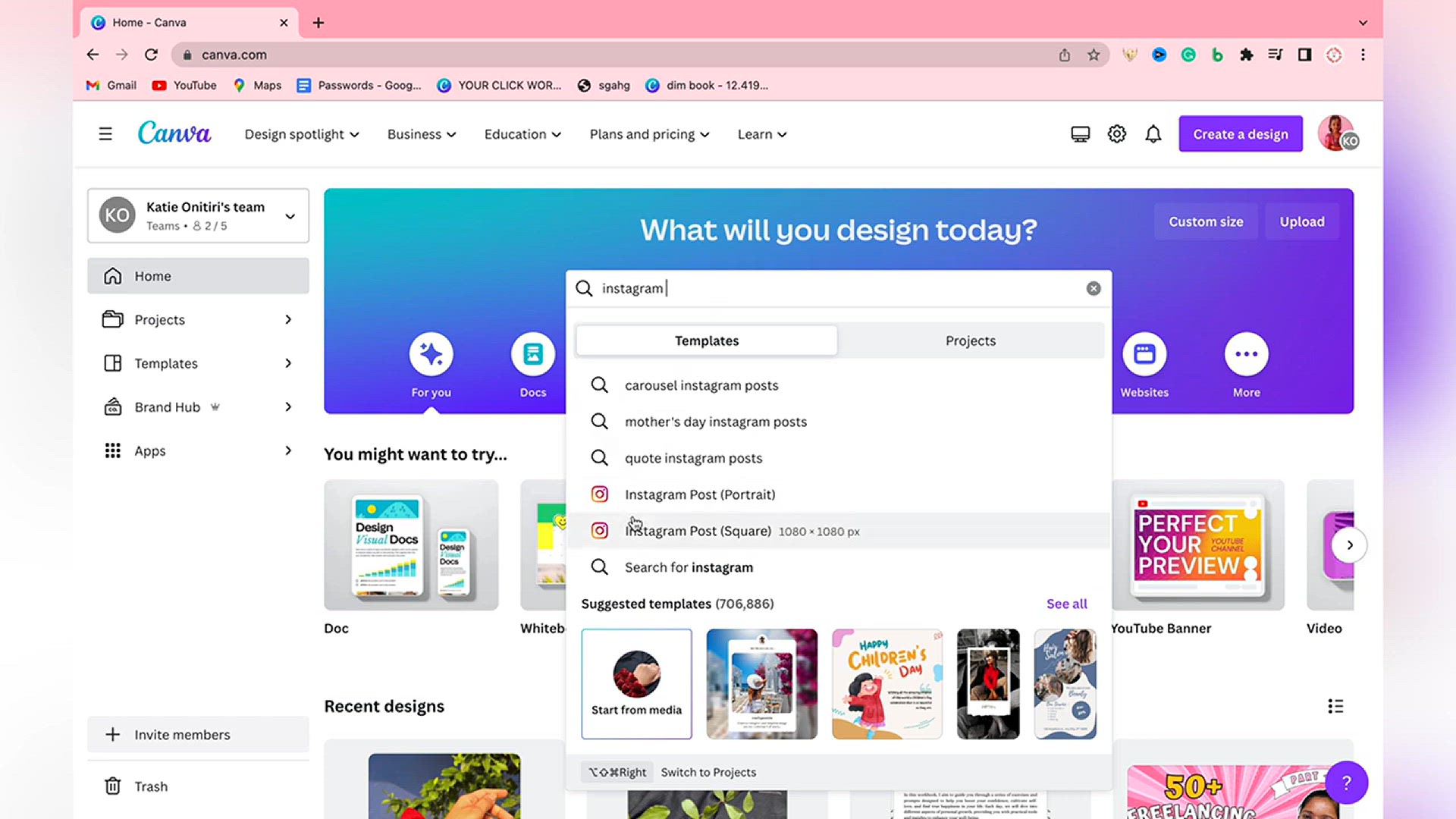Bookmark this page with the star icon

[x=1094, y=55]
